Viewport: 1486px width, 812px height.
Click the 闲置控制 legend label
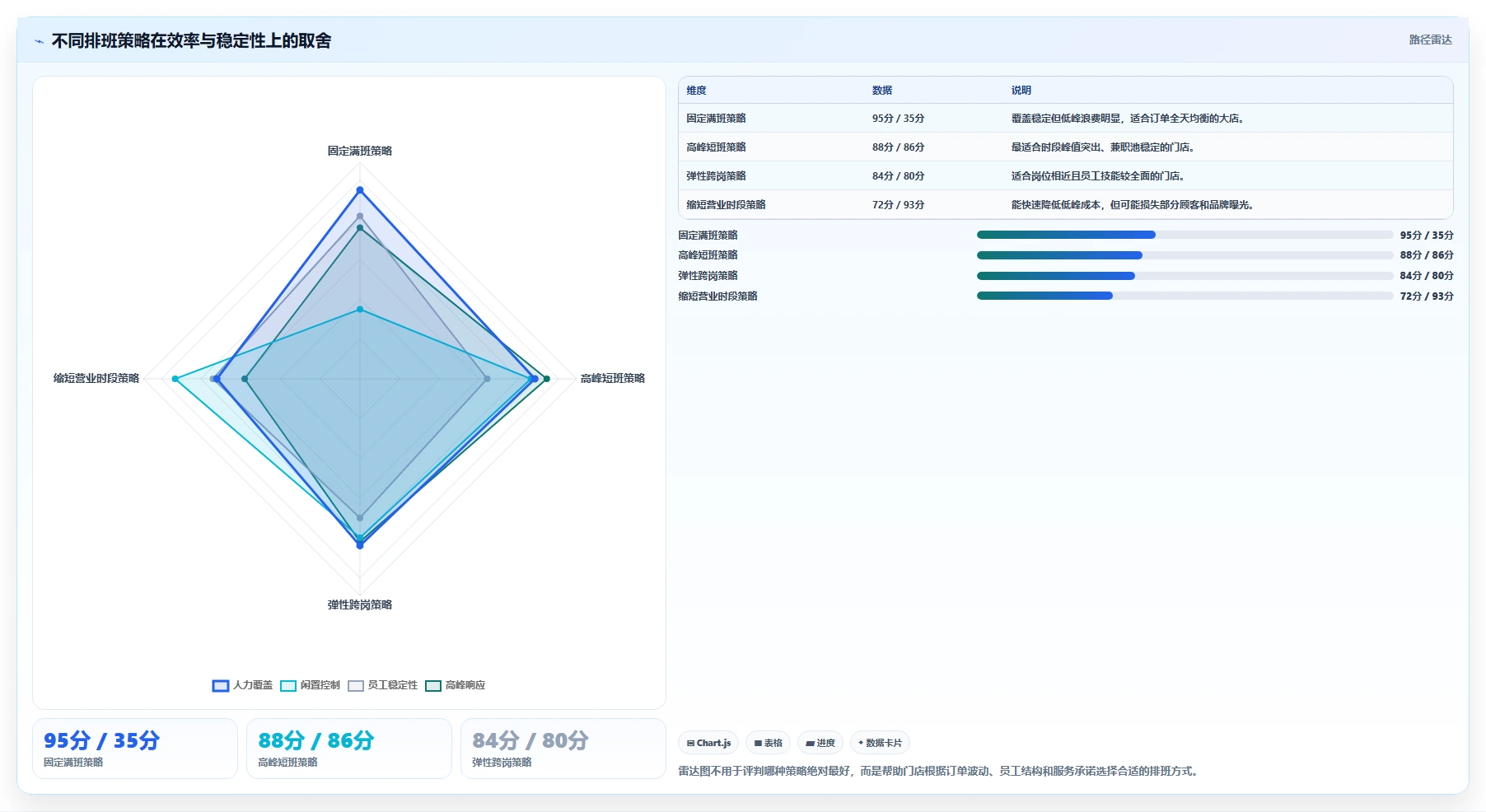[320, 685]
